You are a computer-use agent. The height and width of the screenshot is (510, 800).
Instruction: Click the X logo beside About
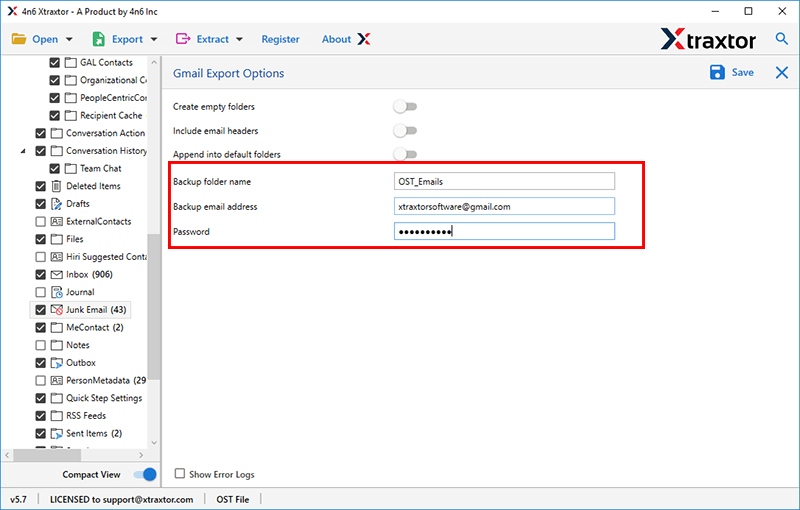364,39
